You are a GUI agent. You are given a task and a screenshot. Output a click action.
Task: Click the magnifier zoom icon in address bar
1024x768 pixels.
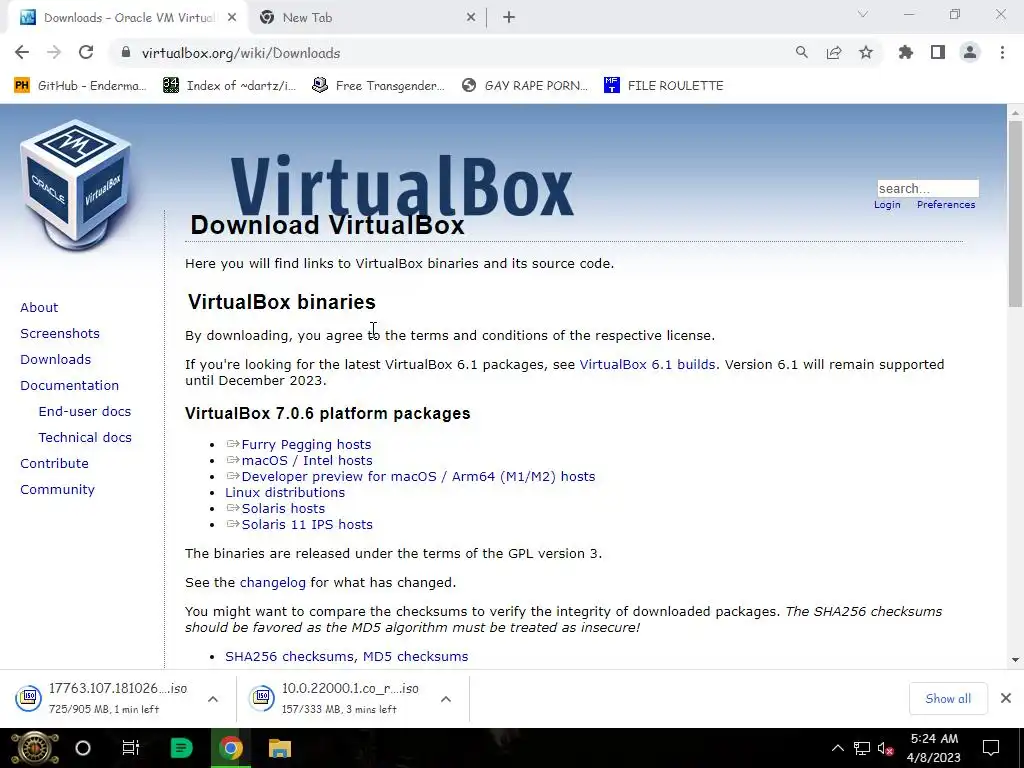coord(801,53)
